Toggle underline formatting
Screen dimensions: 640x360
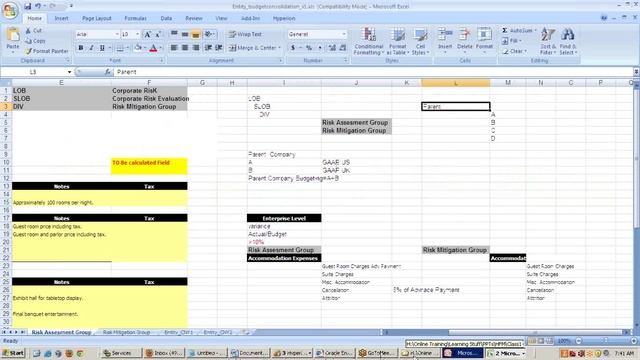tap(102, 48)
